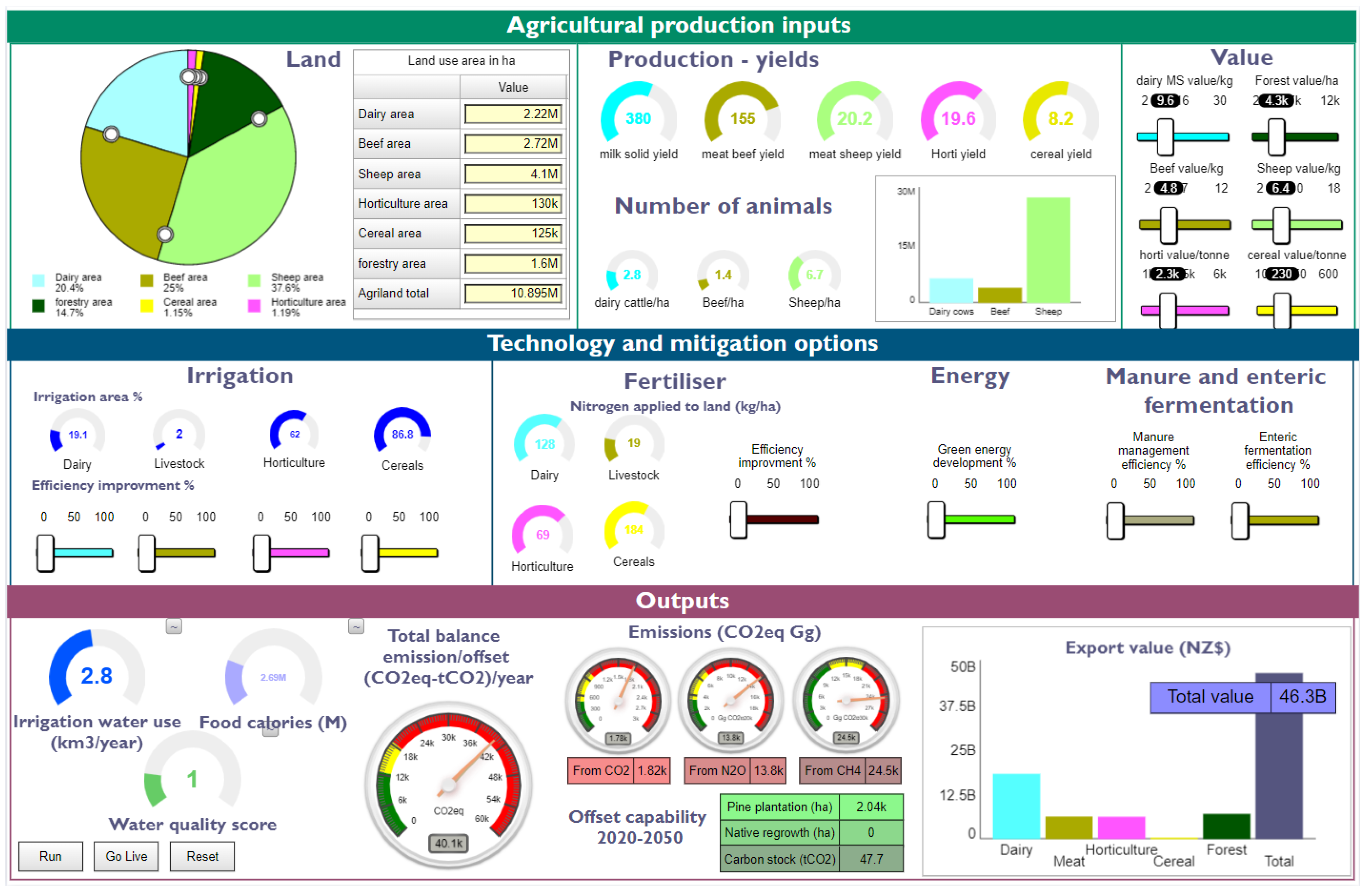This screenshot has height=896, width=1368.
Task: Click the Run button
Action: (x=51, y=856)
